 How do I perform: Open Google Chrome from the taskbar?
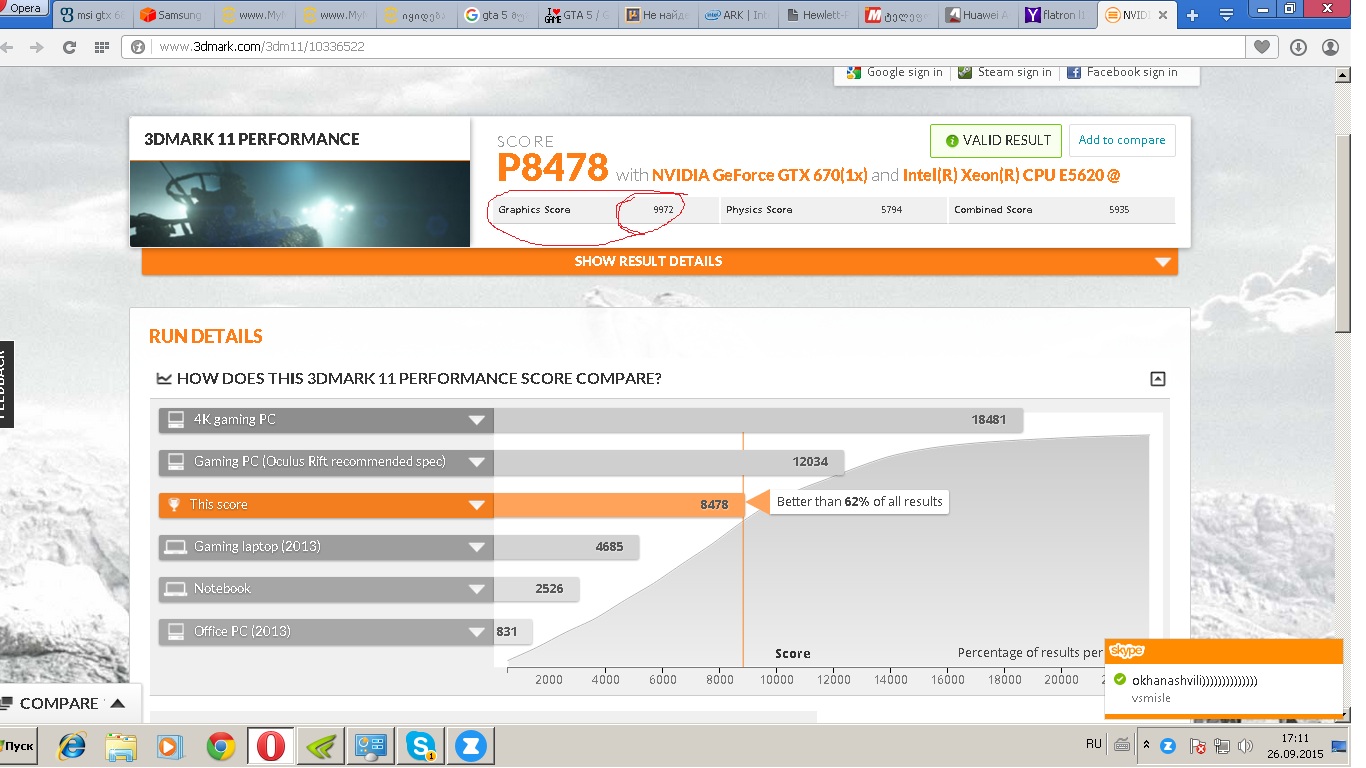coord(221,746)
